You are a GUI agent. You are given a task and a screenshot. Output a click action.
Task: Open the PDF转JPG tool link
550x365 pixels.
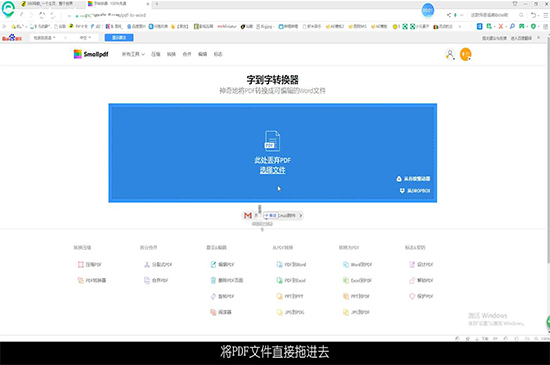tap(290, 312)
